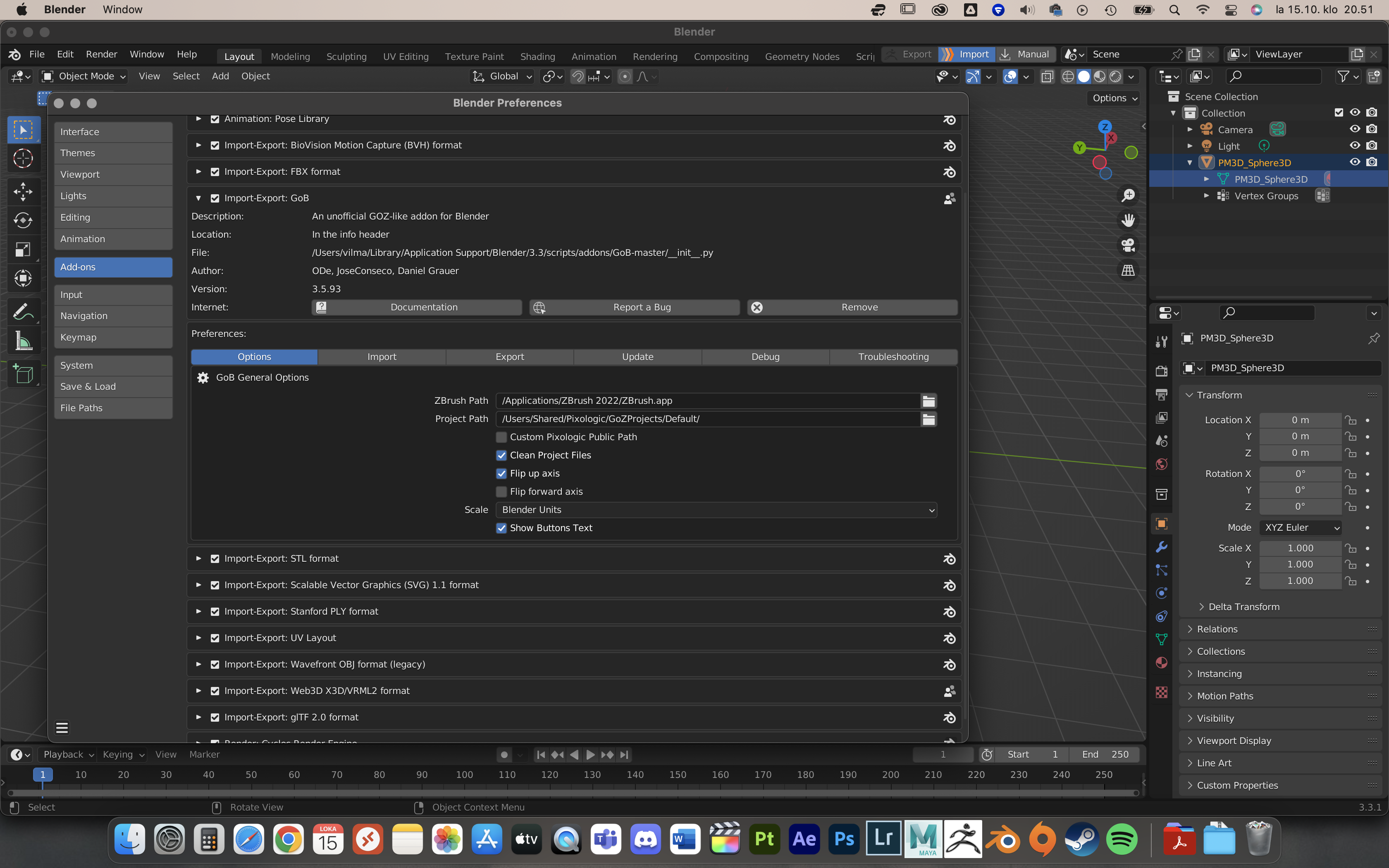Disable the Import-Export: FBX format addon

tap(215, 172)
